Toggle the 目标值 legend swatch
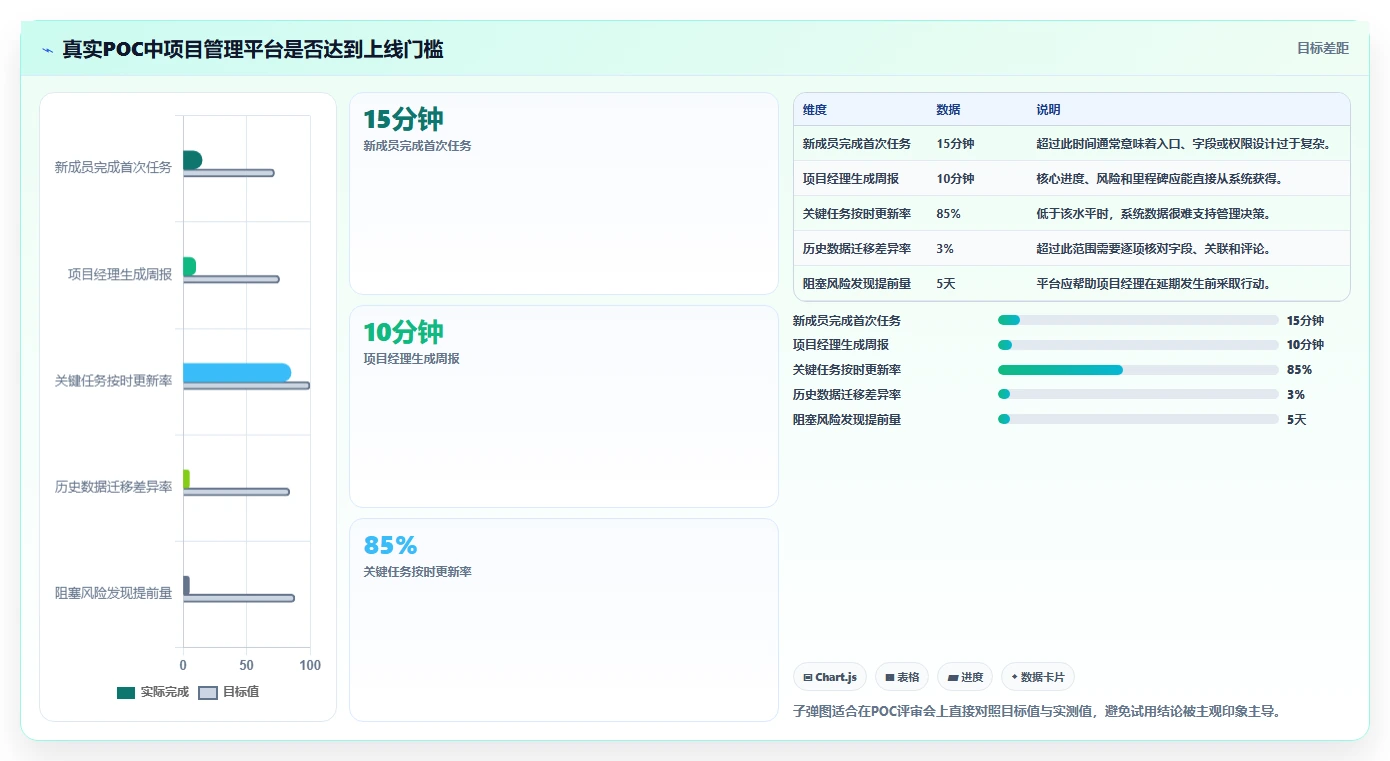Image resolution: width=1390 pixels, height=761 pixels. point(208,692)
